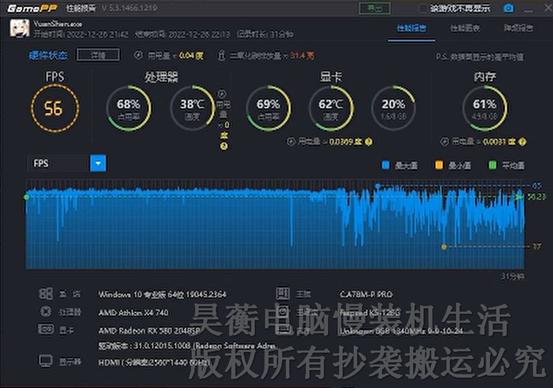Click the monitor icon beside the HDMI row

[46, 361]
